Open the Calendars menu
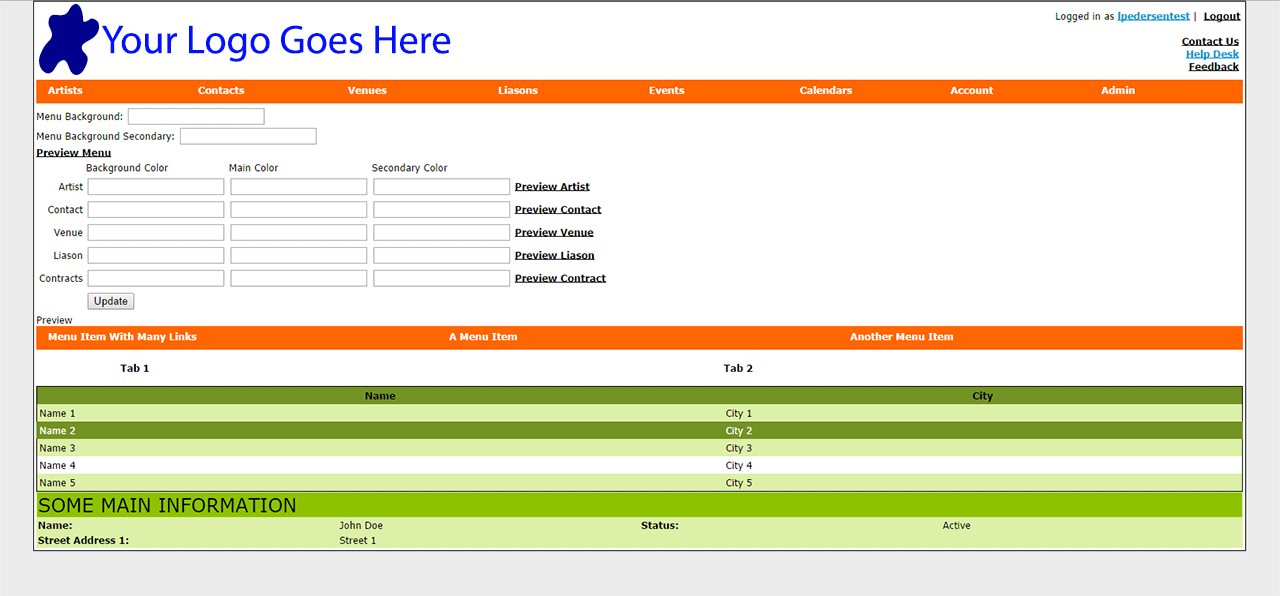This screenshot has width=1280, height=596. pyautogui.click(x=825, y=91)
